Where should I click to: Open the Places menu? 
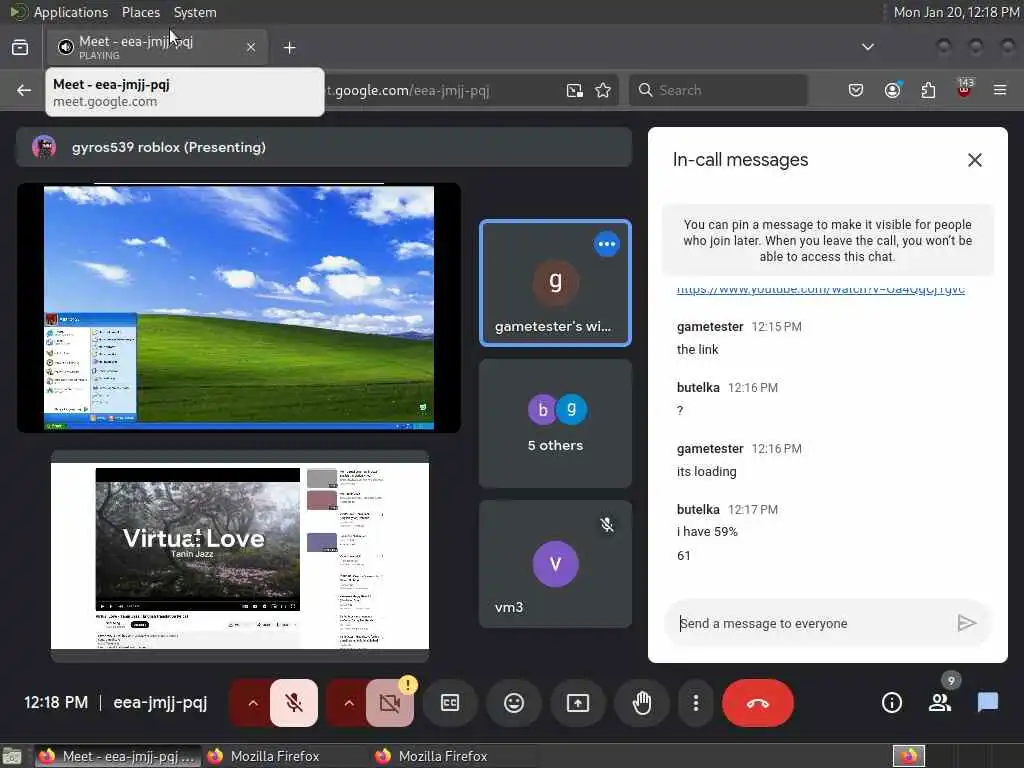pos(140,12)
